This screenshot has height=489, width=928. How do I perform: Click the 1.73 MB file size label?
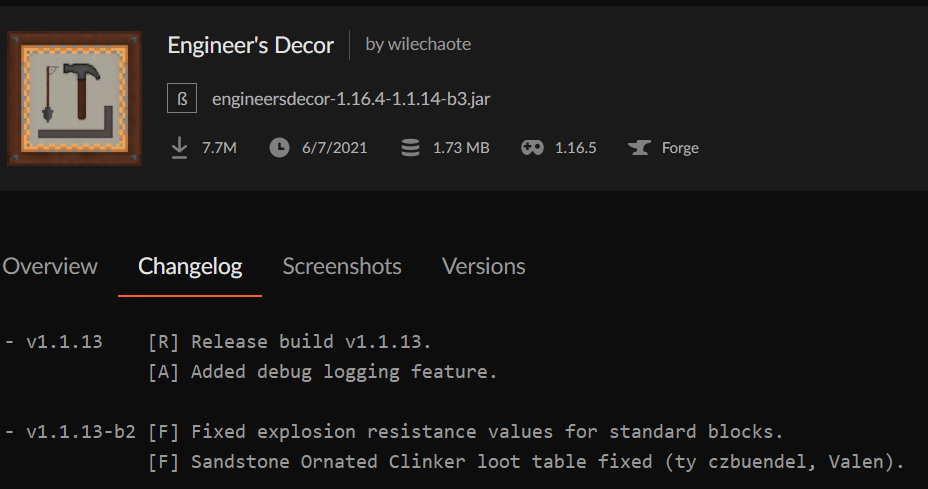[461, 148]
